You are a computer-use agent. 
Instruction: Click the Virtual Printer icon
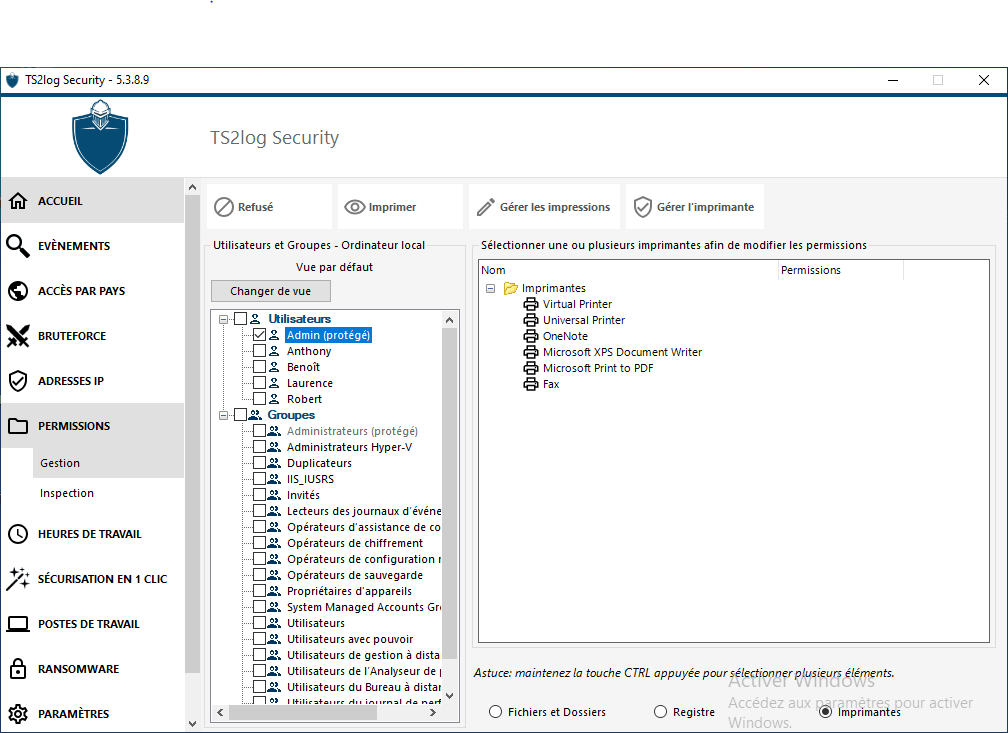pos(531,304)
